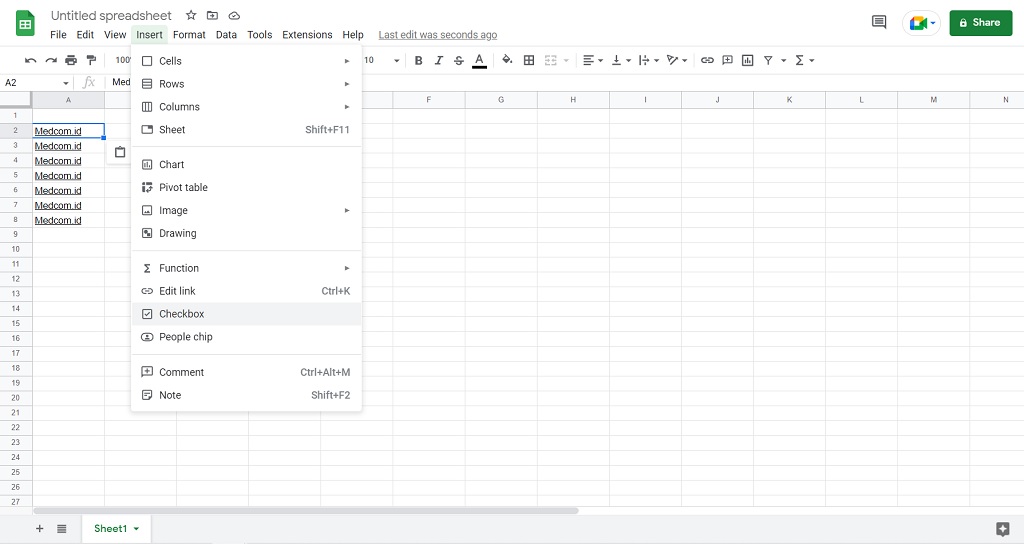1024x544 pixels.
Task: Expand the merge cells dropdown arrow
Action: pyautogui.click(x=566, y=60)
